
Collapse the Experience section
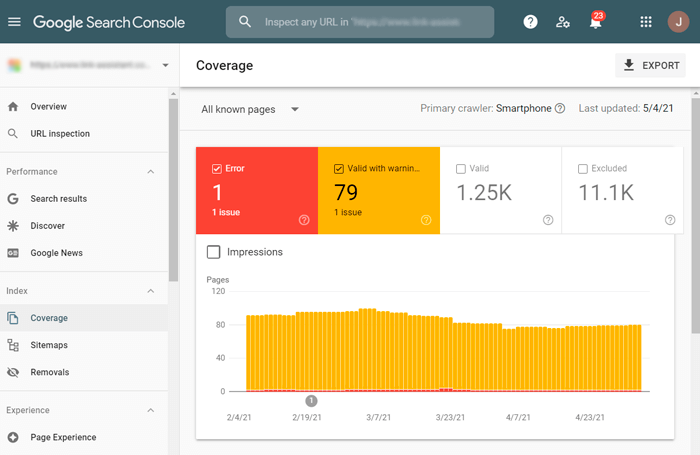pos(151,410)
